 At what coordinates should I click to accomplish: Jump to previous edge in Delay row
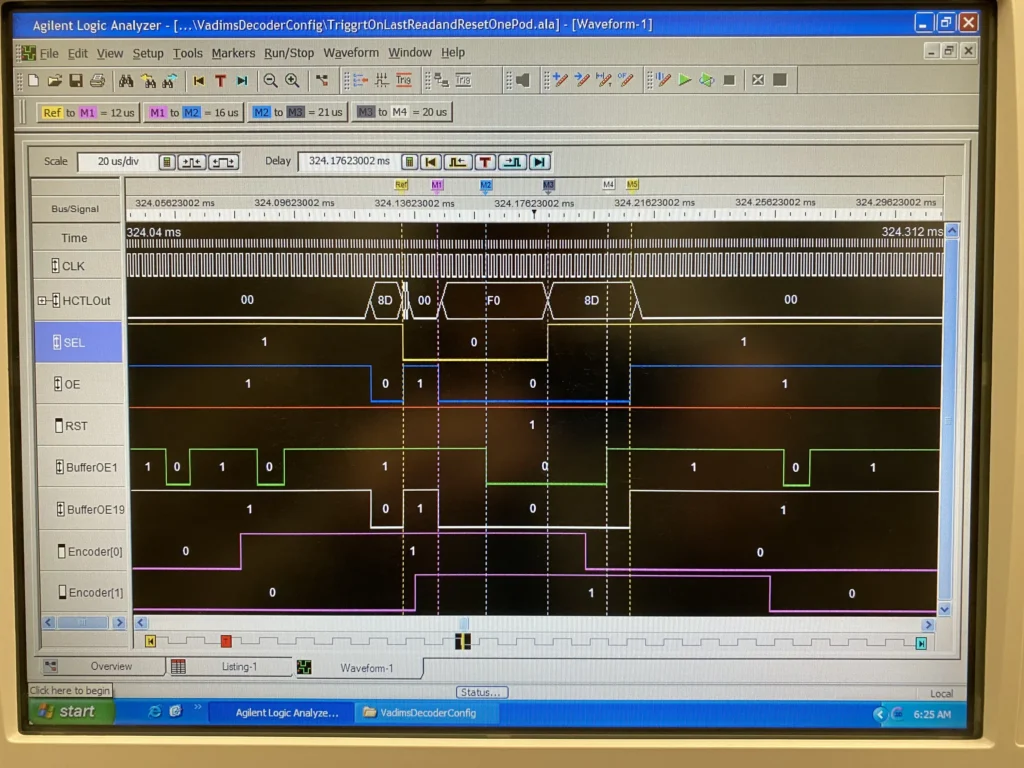(x=457, y=162)
